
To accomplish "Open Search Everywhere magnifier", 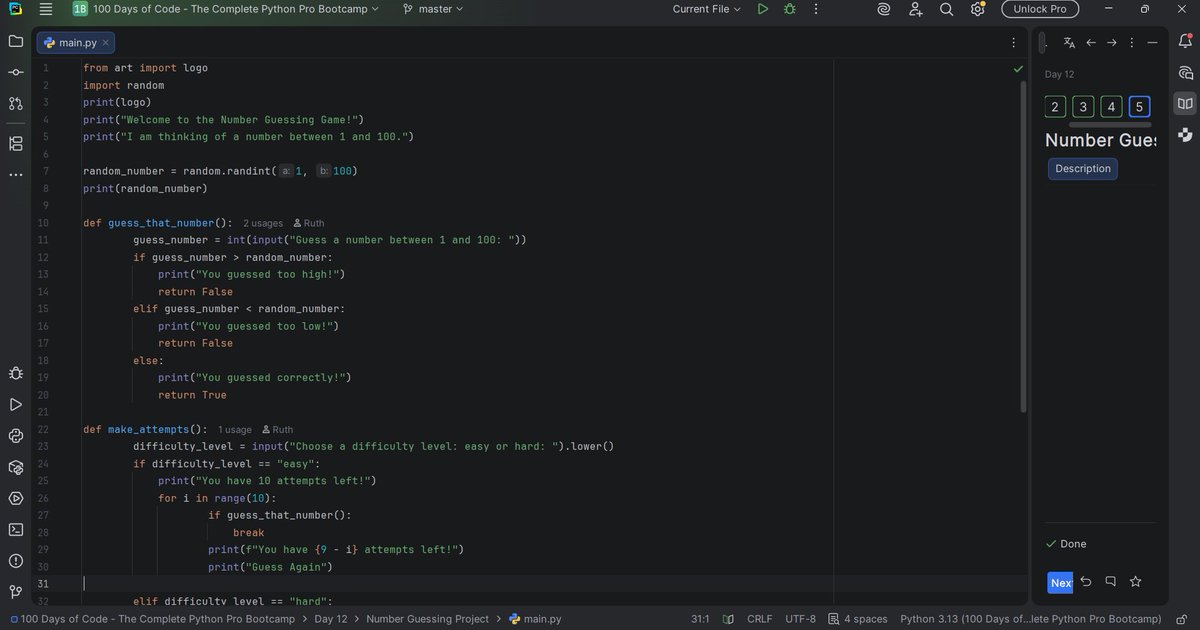I will [946, 9].
